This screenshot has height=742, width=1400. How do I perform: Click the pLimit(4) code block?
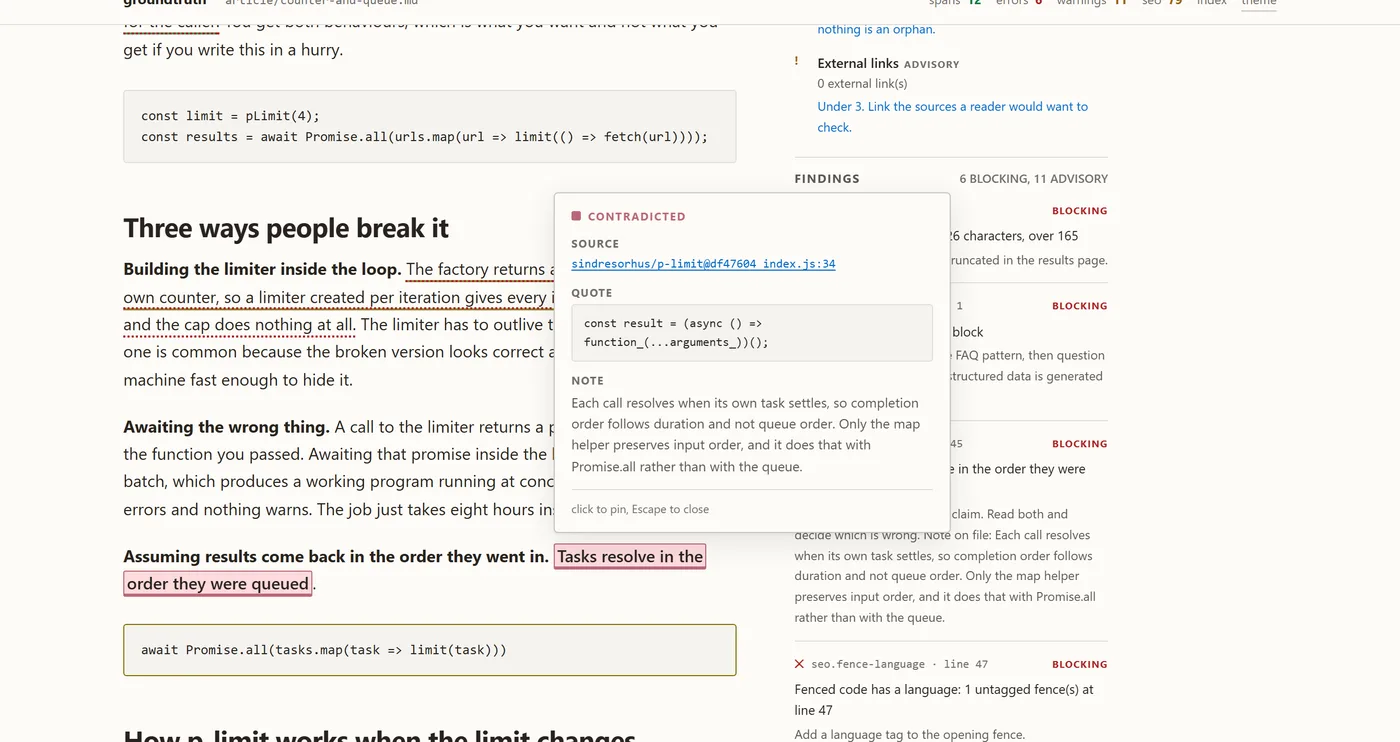pyautogui.click(x=429, y=126)
